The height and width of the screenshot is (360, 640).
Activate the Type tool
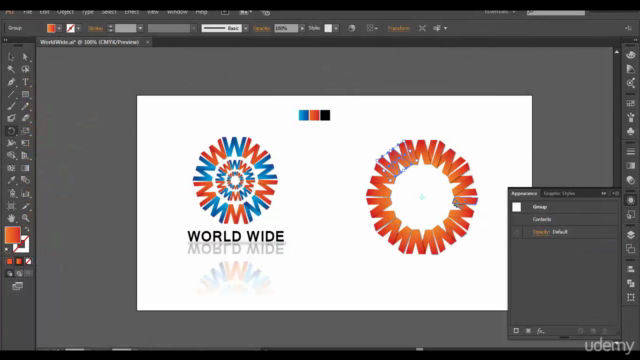(x=25, y=82)
